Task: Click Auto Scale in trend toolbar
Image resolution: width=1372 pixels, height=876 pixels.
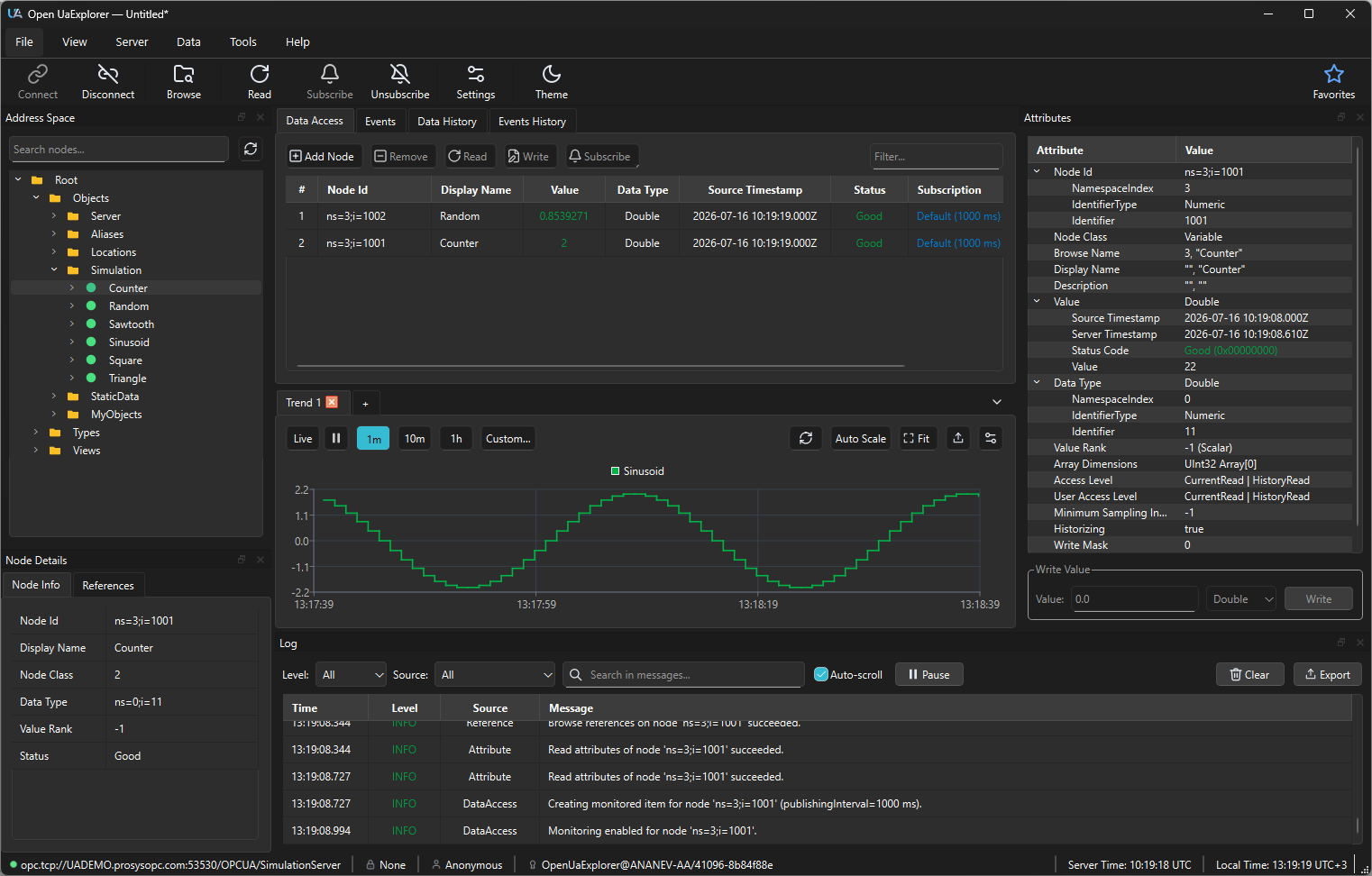Action: coord(861,438)
